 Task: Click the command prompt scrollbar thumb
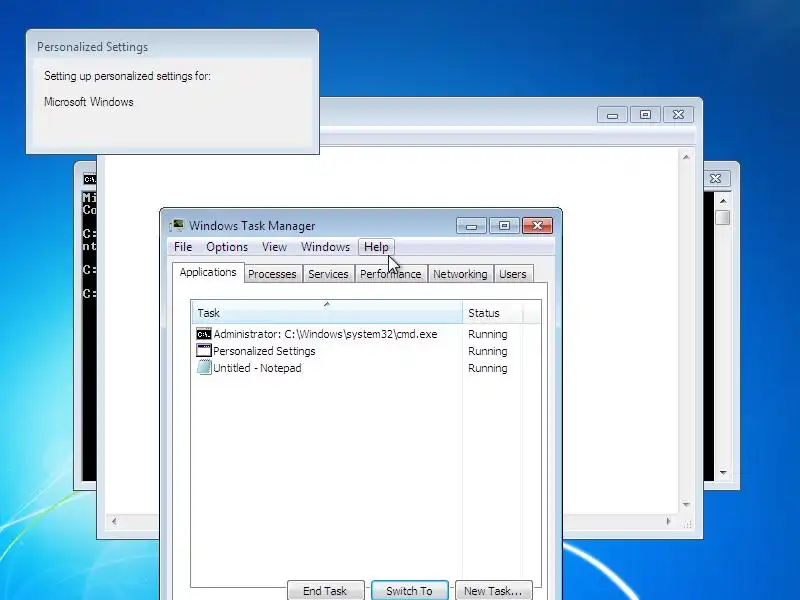tap(723, 217)
